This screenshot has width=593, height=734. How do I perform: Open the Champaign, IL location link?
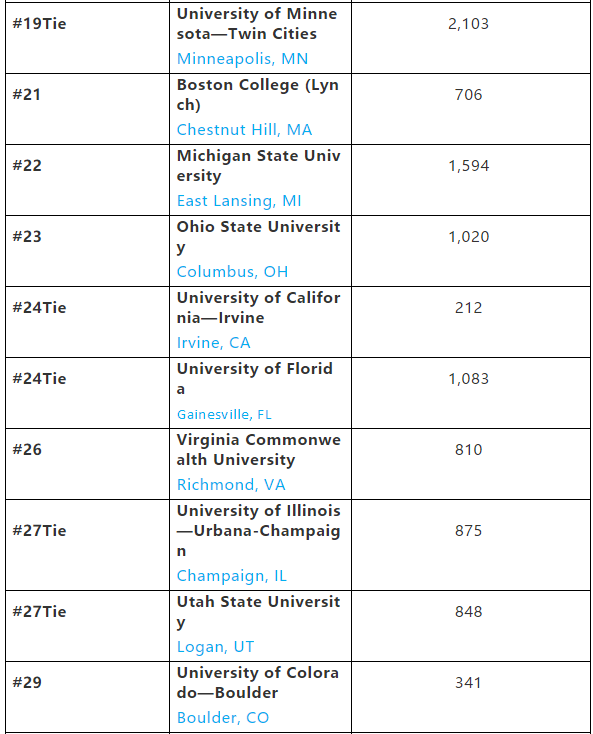232,576
